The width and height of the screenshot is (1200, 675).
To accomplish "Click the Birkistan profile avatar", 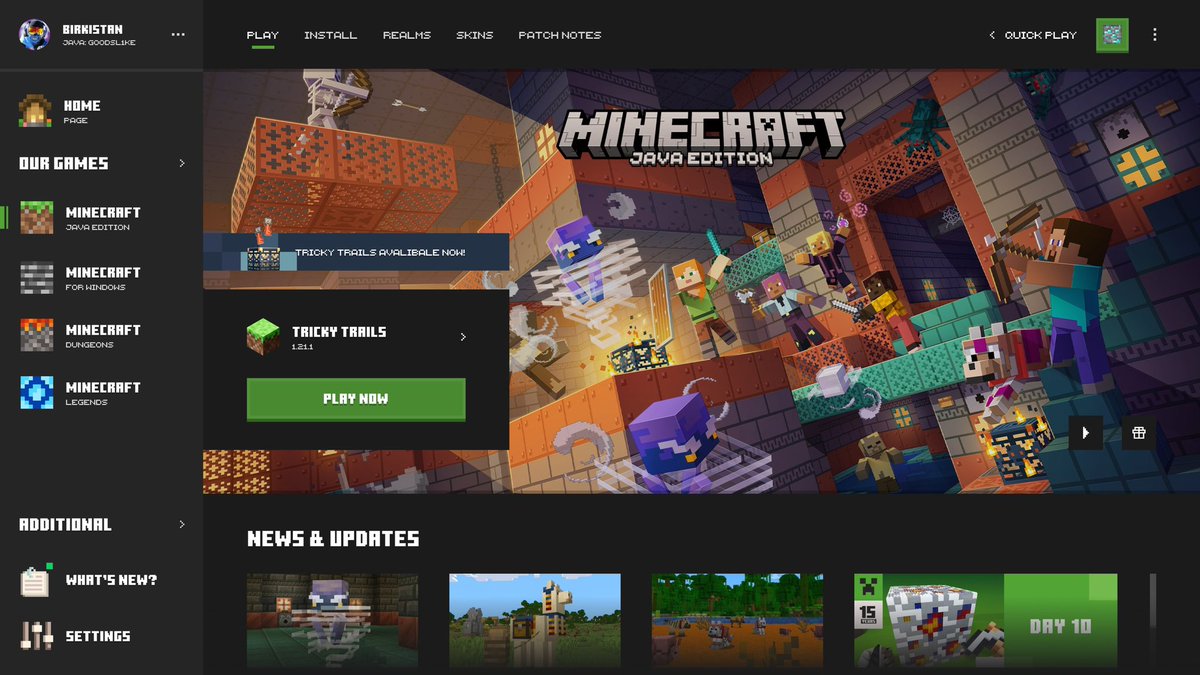I will [x=35, y=35].
